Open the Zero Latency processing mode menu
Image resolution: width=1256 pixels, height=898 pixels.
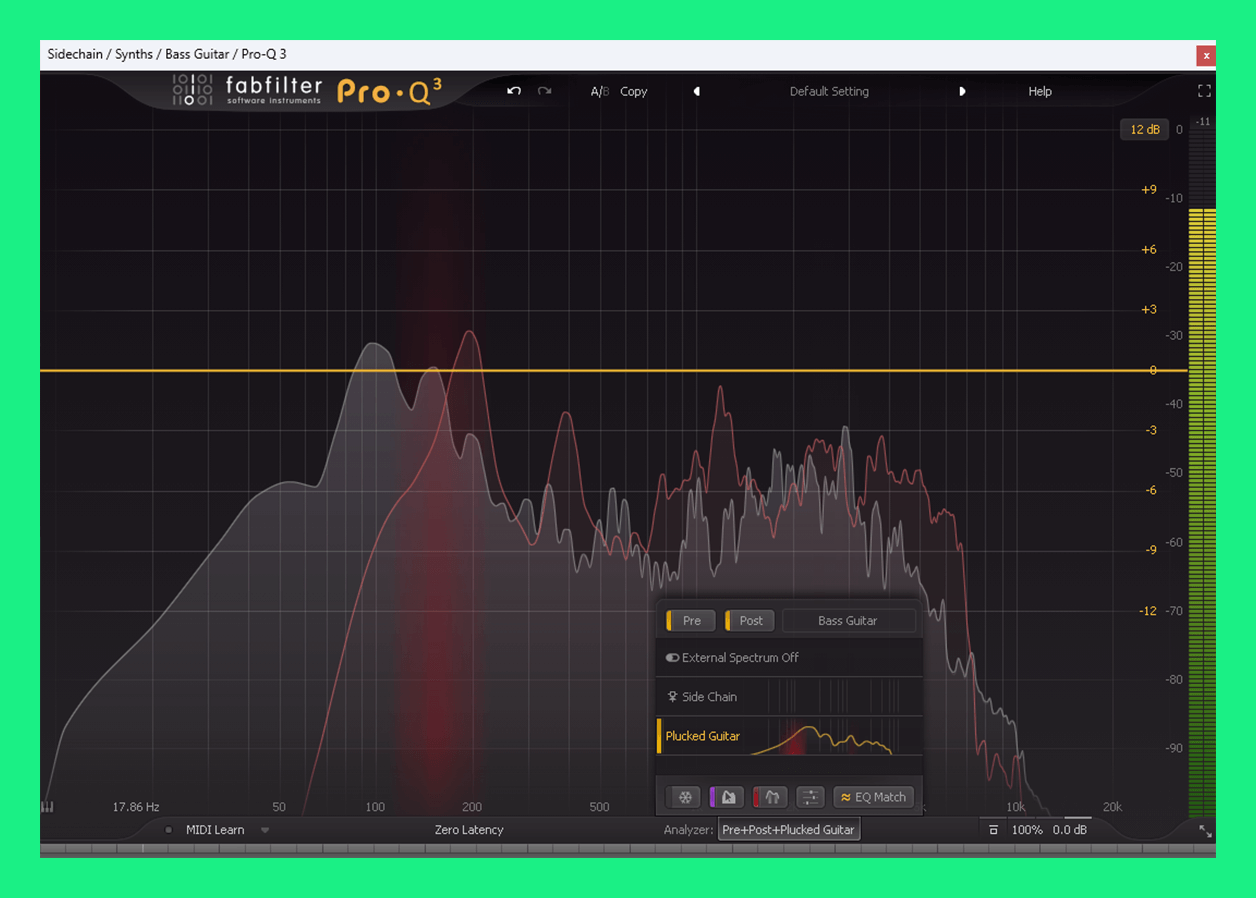point(469,830)
